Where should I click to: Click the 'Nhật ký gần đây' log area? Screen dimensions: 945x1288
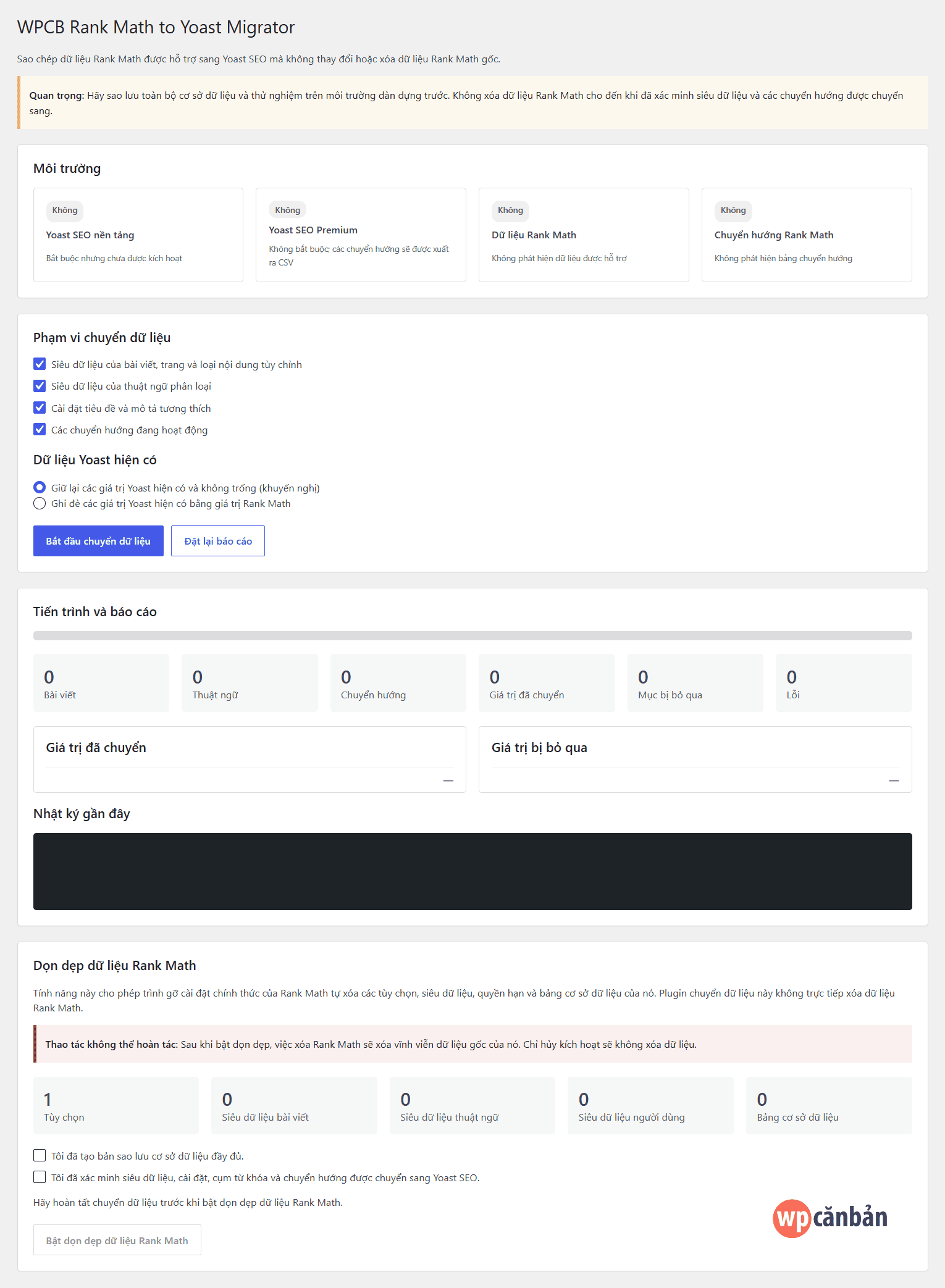click(x=472, y=871)
